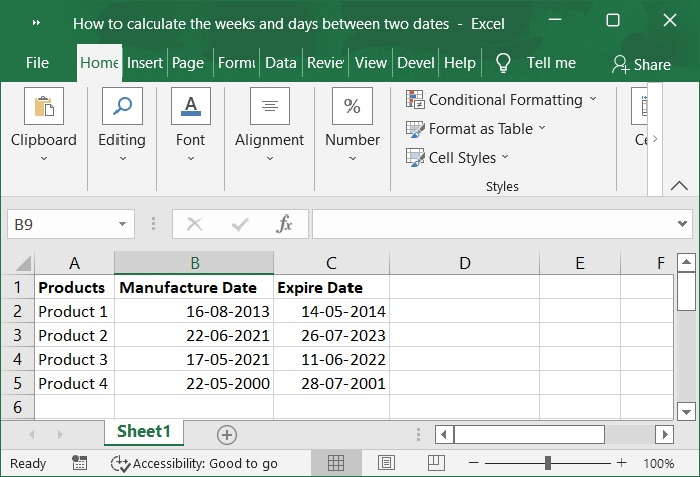This screenshot has width=700, height=477.
Task: Open the Font group icon
Action: click(190, 107)
